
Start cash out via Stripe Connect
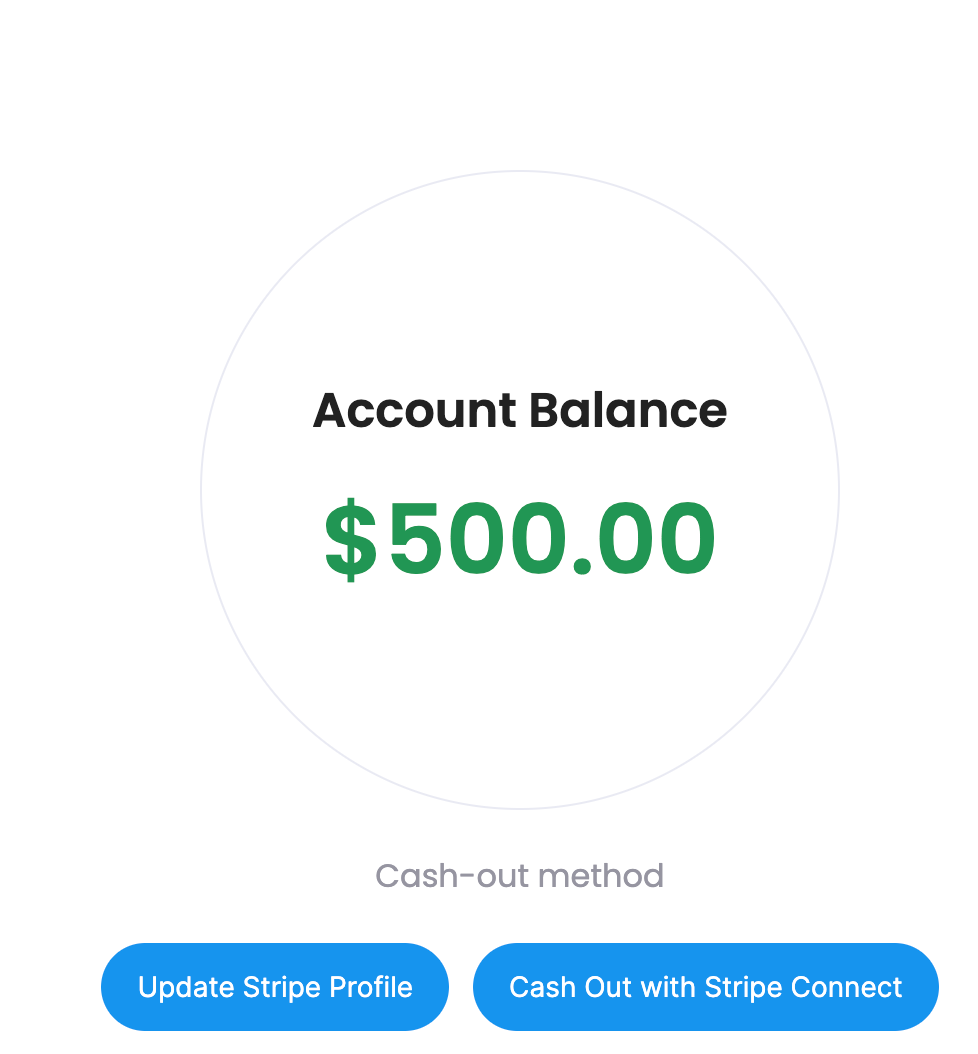(706, 986)
